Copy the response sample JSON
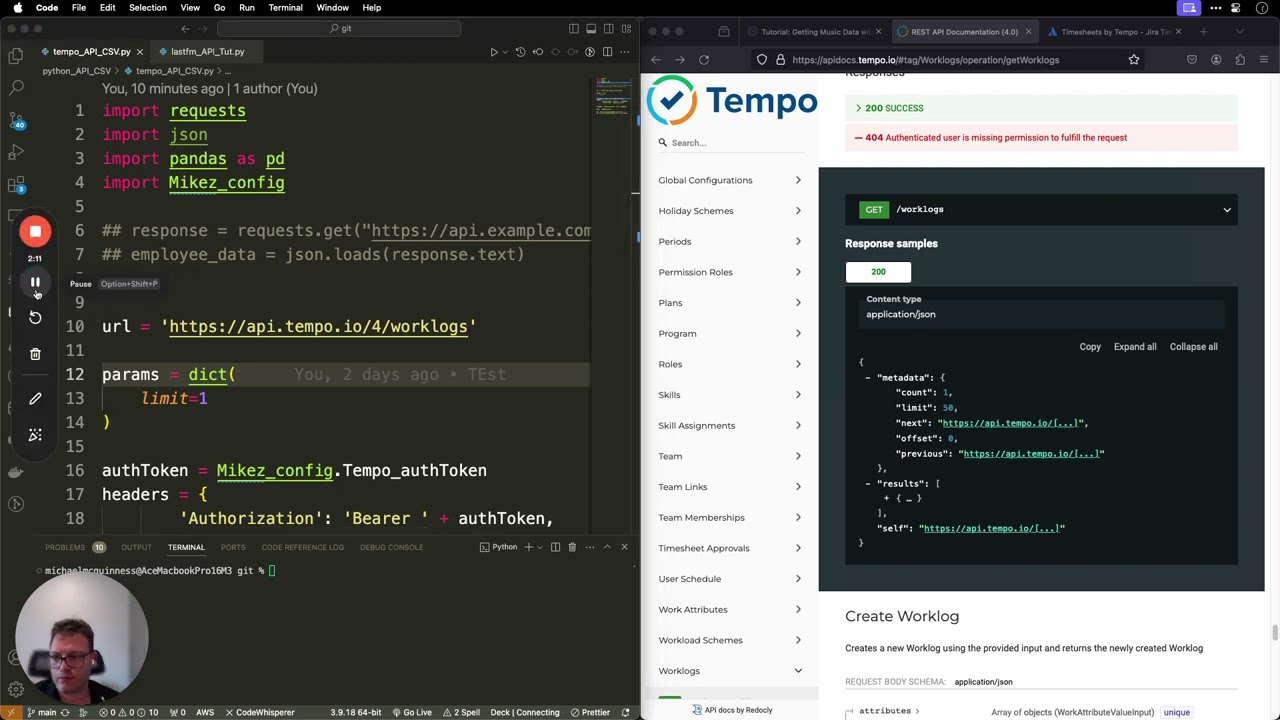This screenshot has height=720, width=1280. pyautogui.click(x=1090, y=347)
